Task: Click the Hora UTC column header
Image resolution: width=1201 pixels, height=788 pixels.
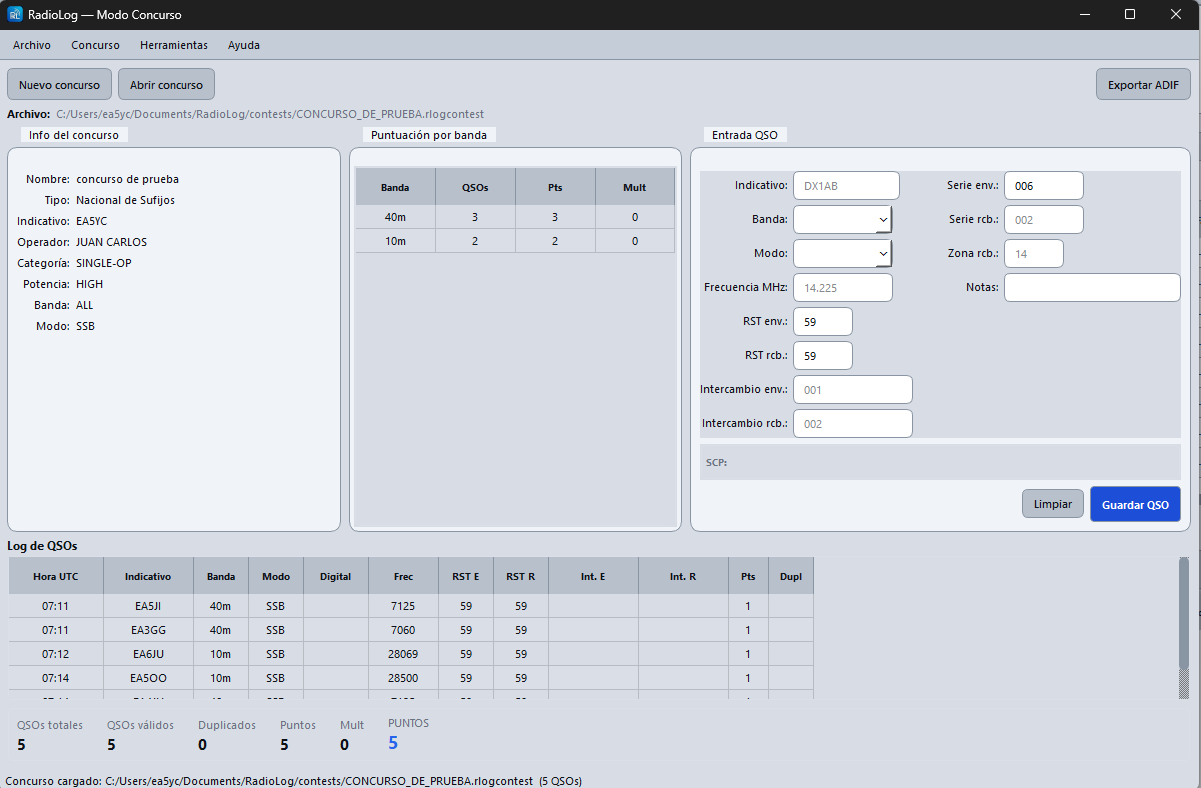Action: click(x=56, y=576)
